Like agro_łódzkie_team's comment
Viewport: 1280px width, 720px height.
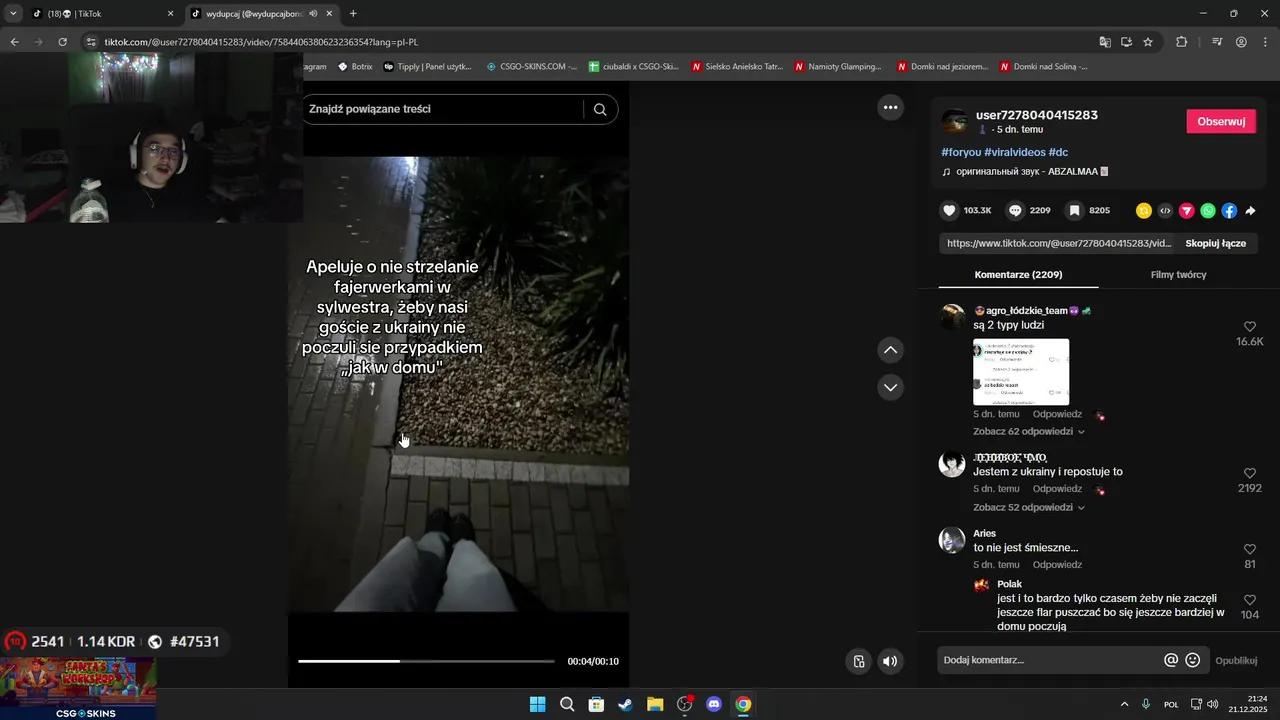pyautogui.click(x=1250, y=327)
